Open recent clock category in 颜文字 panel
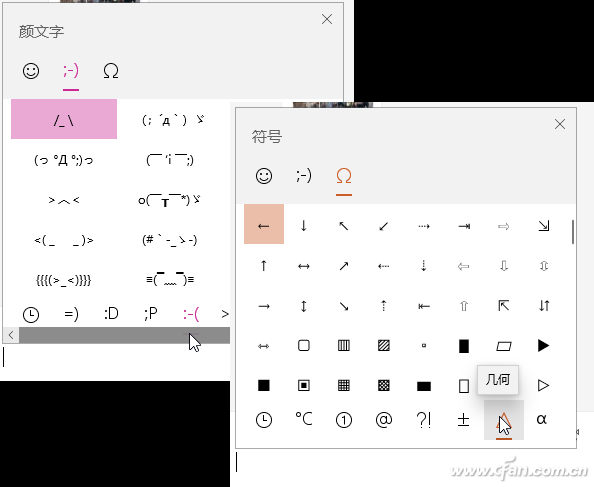The image size is (594, 487). (31, 314)
